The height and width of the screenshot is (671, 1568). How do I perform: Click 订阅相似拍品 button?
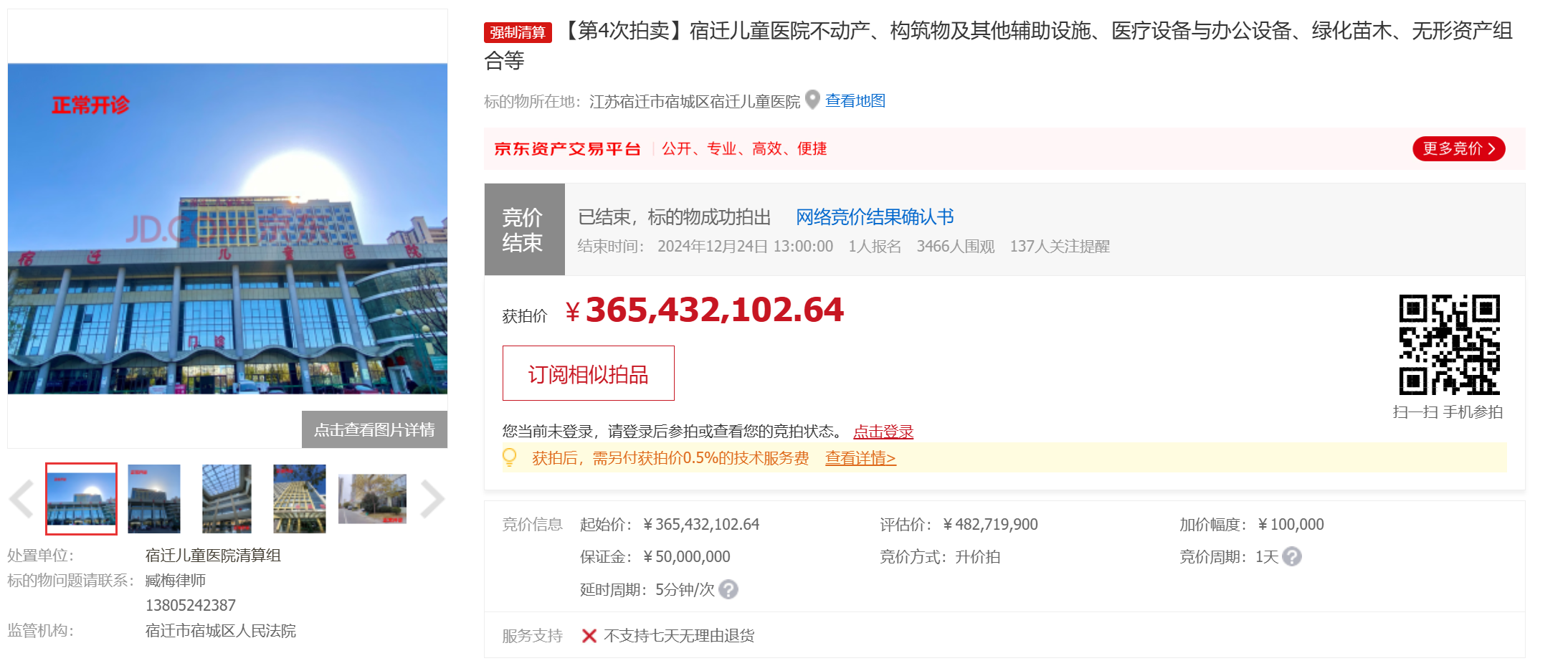pos(589,373)
